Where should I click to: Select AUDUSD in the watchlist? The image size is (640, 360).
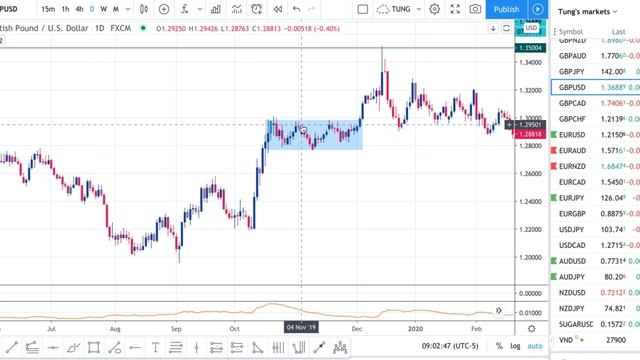click(596, 261)
